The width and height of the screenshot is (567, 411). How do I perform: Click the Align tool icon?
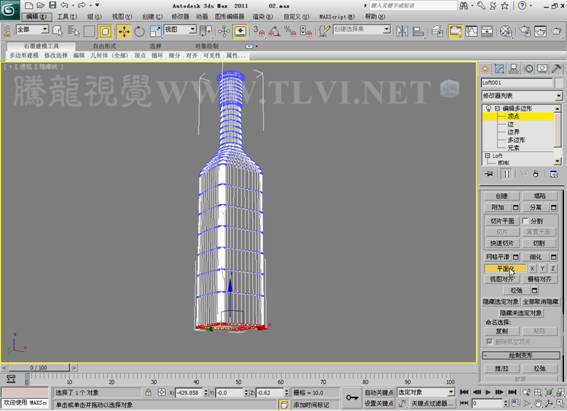(418, 31)
